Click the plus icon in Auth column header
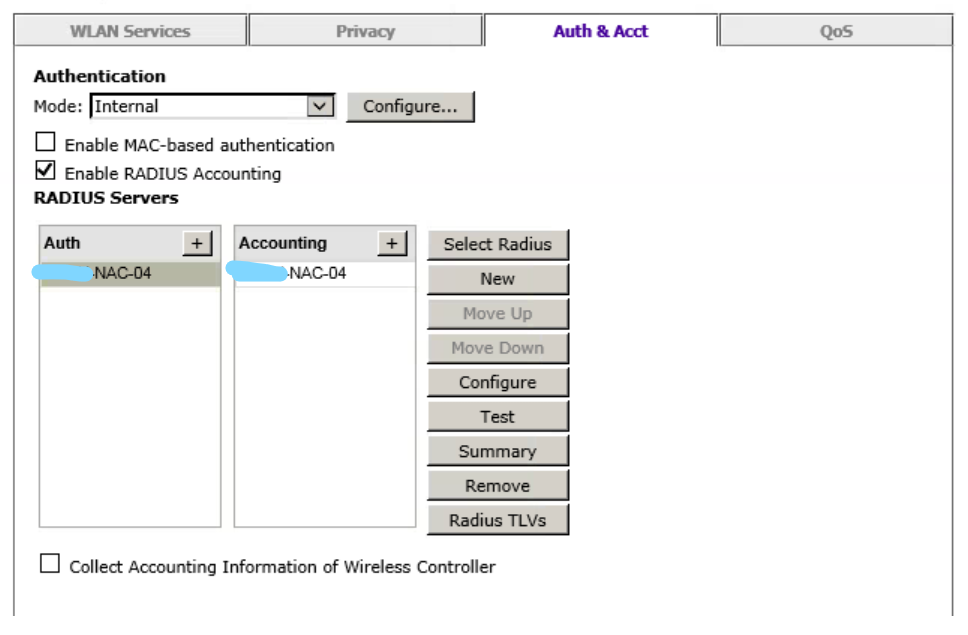 [x=197, y=243]
